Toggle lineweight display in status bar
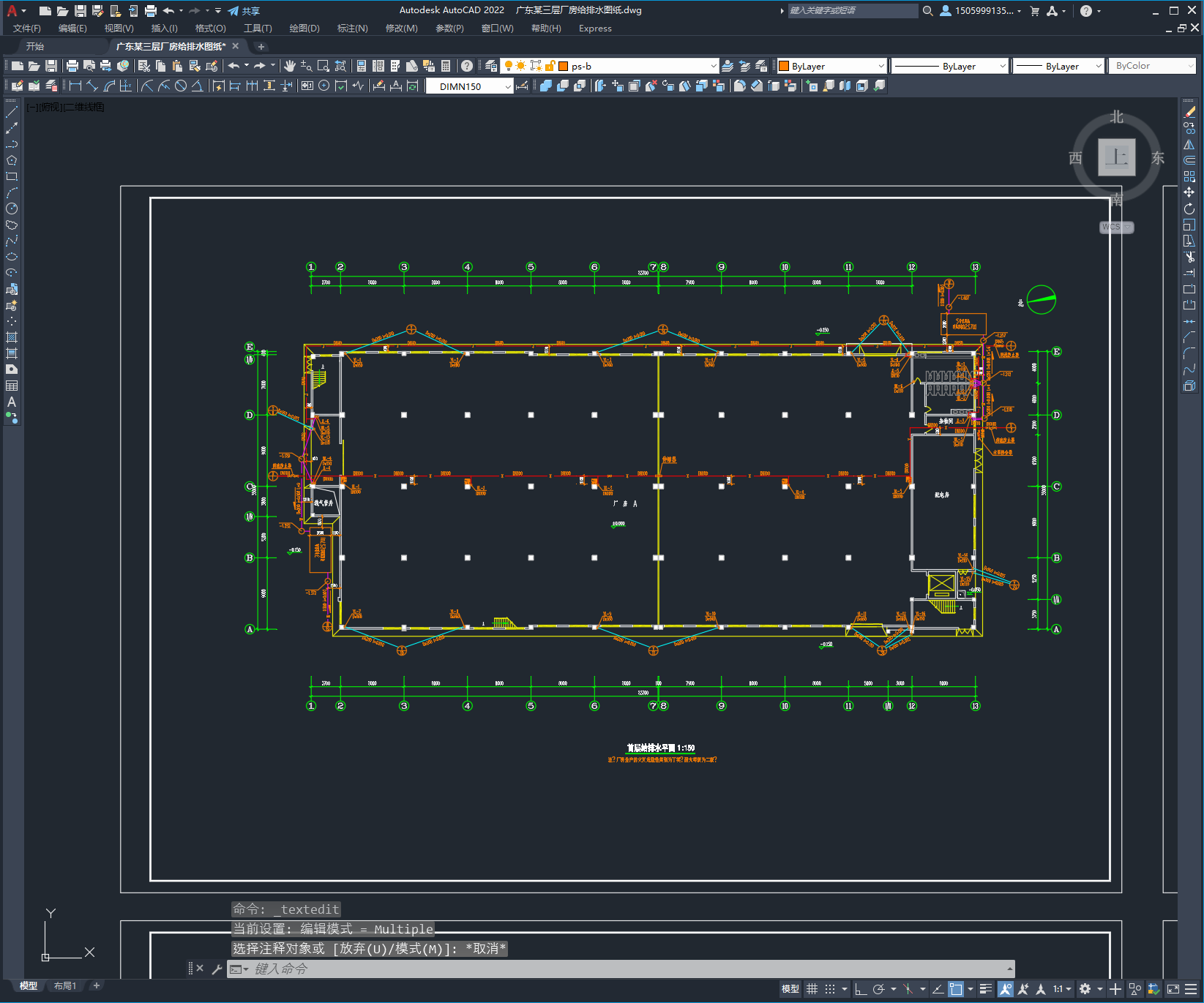1204x1003 pixels. (986, 989)
